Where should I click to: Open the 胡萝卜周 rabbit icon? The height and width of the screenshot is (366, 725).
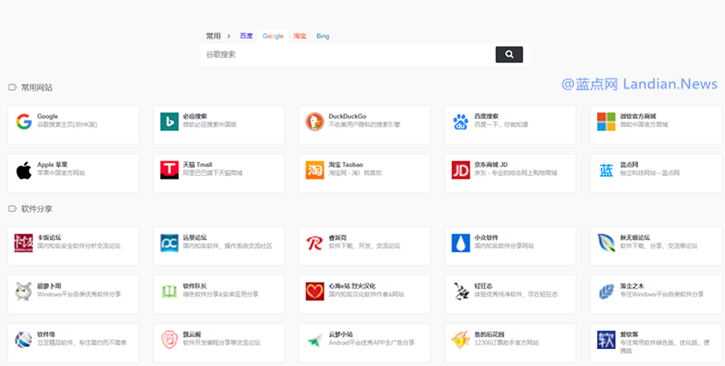pyautogui.click(x=23, y=292)
